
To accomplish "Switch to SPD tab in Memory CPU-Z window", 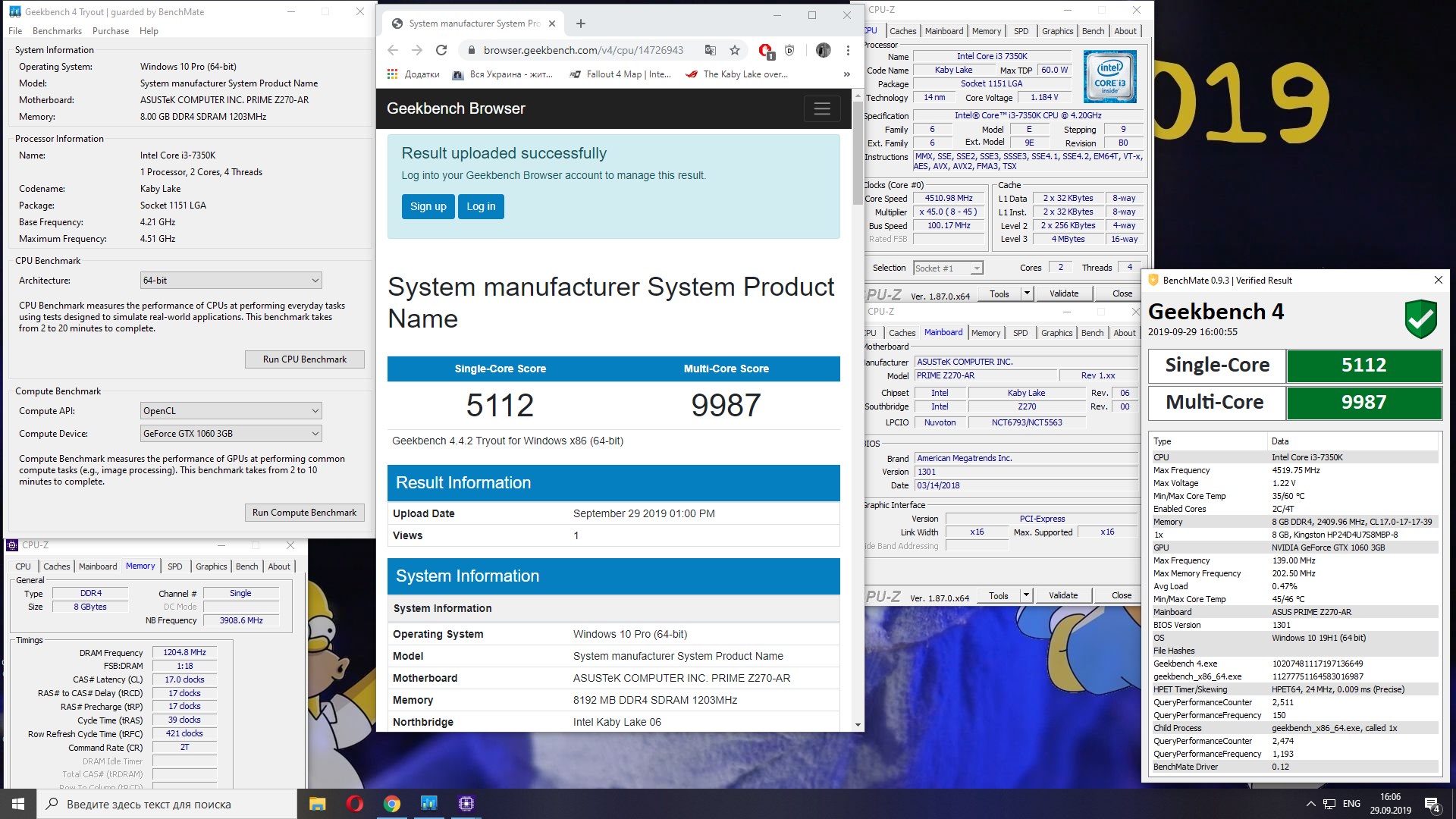I will pyautogui.click(x=174, y=566).
